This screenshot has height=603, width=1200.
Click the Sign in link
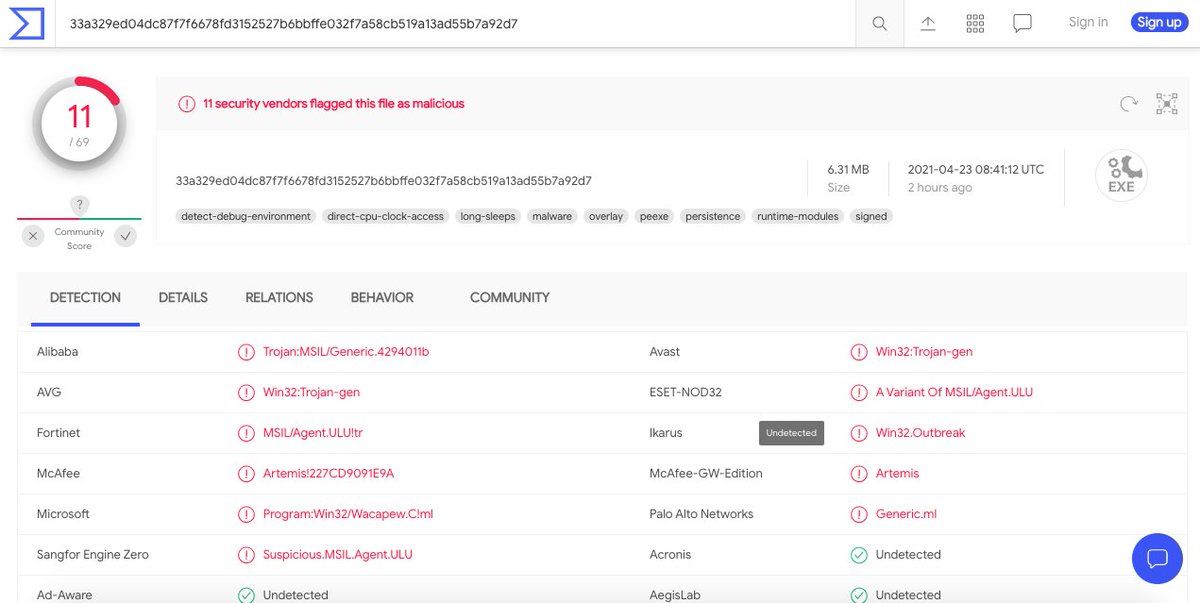(x=1088, y=22)
